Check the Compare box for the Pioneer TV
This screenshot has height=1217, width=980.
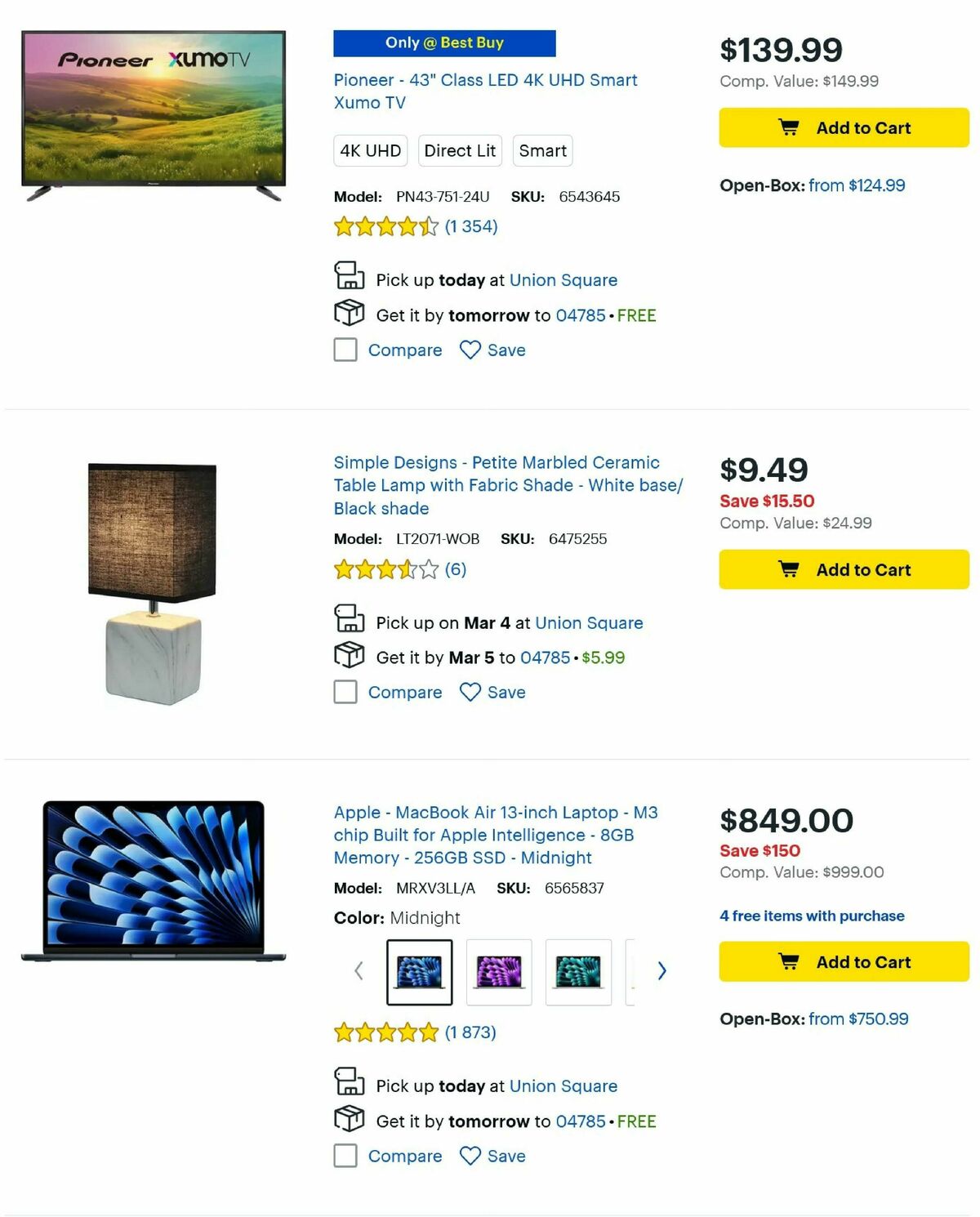pos(345,350)
